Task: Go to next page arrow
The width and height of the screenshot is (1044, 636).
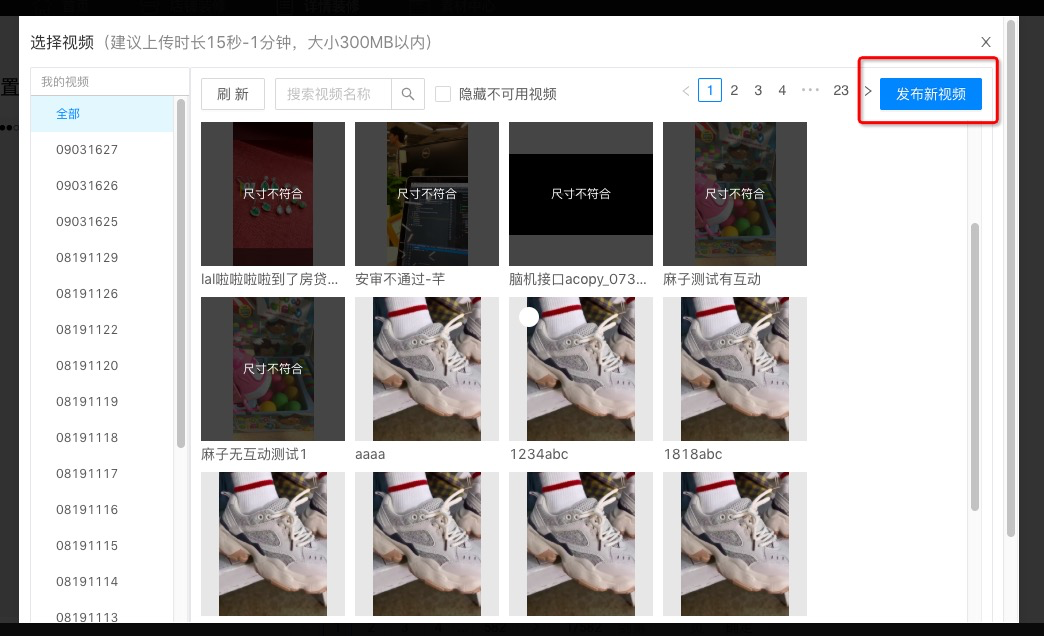Action: click(x=868, y=91)
